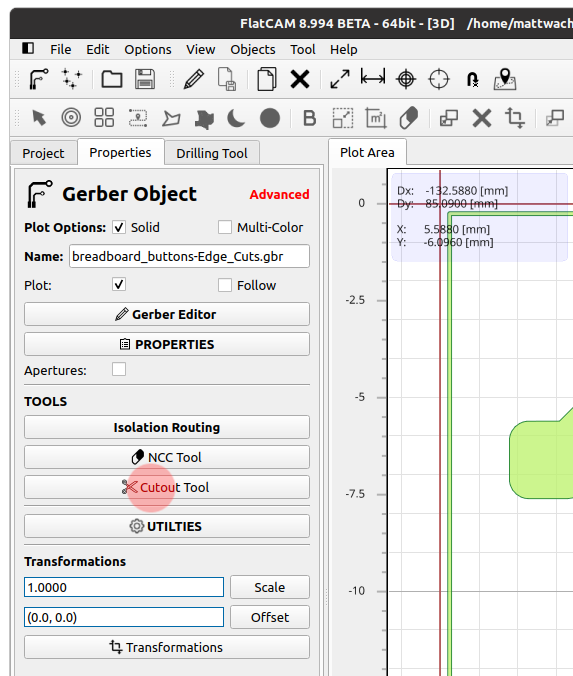
Task: Open the Tool menu
Action: point(303,50)
